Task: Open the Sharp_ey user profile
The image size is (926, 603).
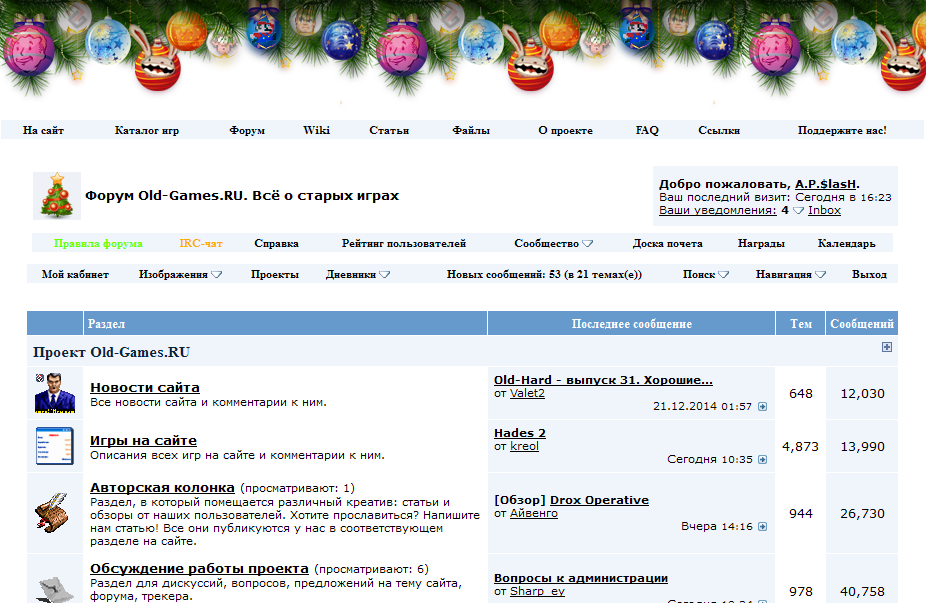Action: tap(537, 591)
